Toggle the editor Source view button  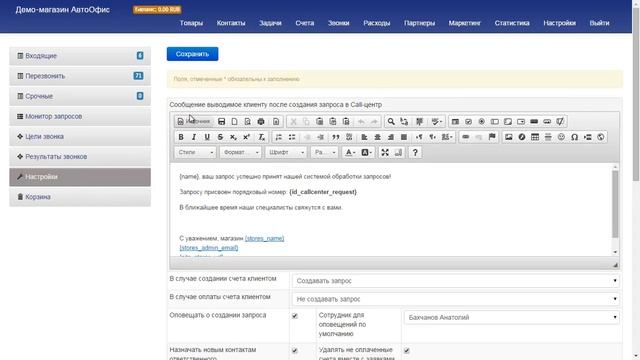pyautogui.click(x=194, y=122)
